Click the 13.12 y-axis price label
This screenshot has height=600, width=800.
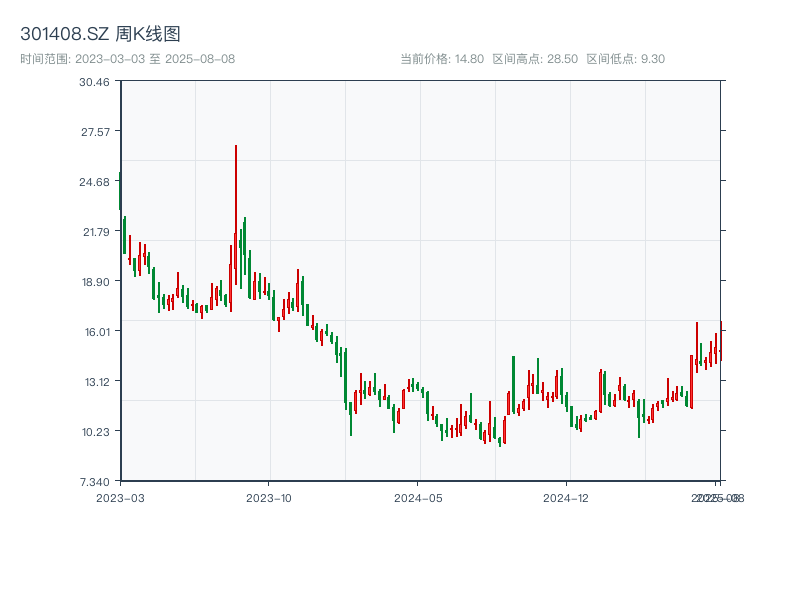tap(95, 381)
